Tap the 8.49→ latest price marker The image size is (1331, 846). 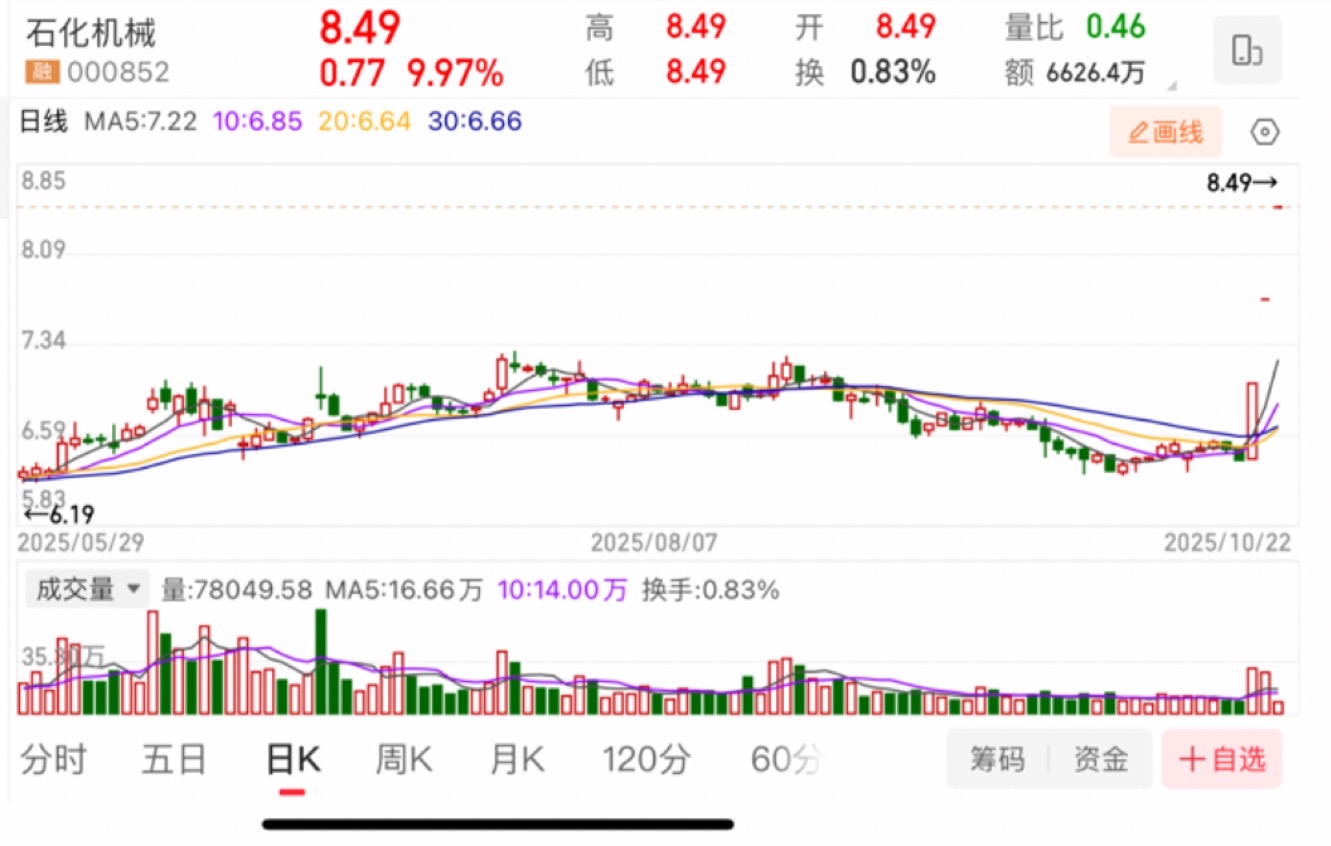coord(1242,183)
